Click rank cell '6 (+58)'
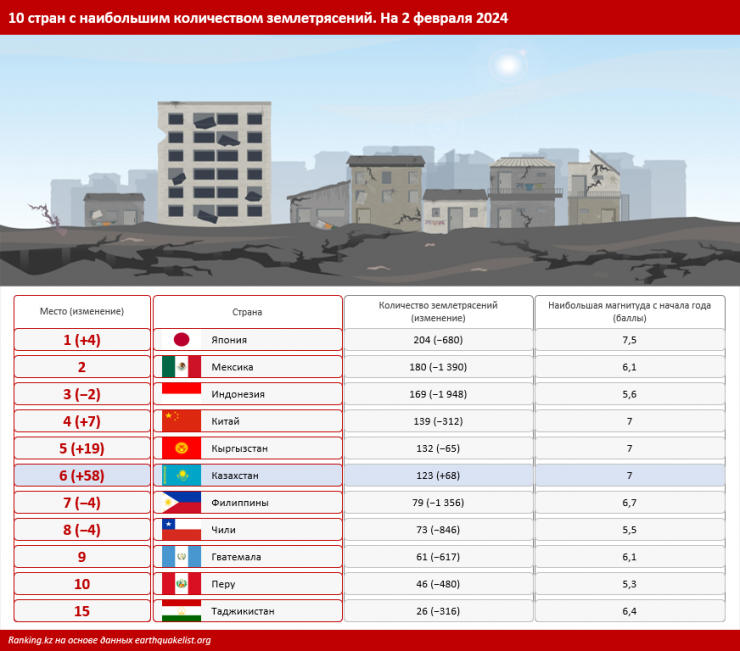 coord(82,475)
